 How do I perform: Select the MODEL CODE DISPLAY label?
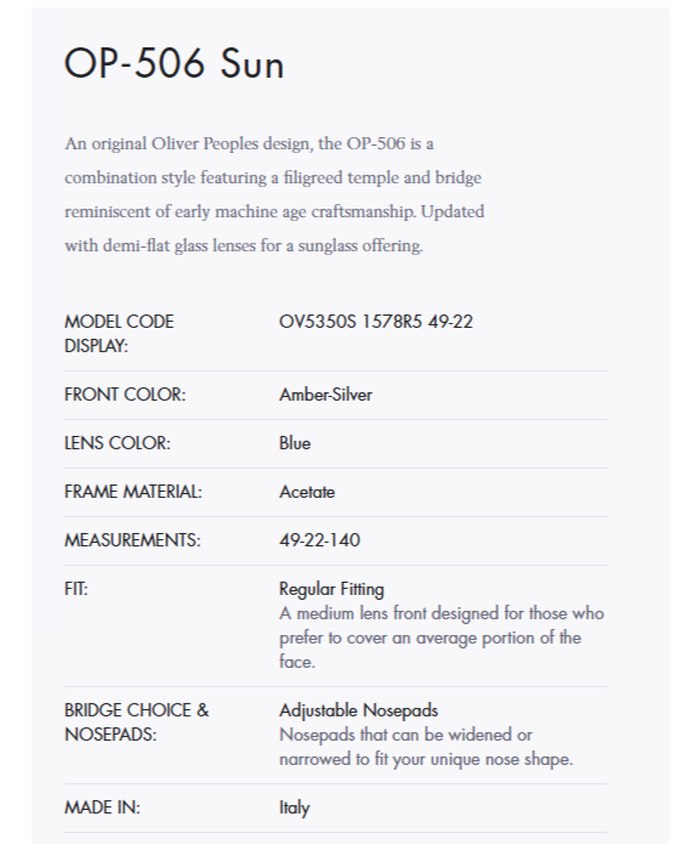pyautogui.click(x=119, y=334)
